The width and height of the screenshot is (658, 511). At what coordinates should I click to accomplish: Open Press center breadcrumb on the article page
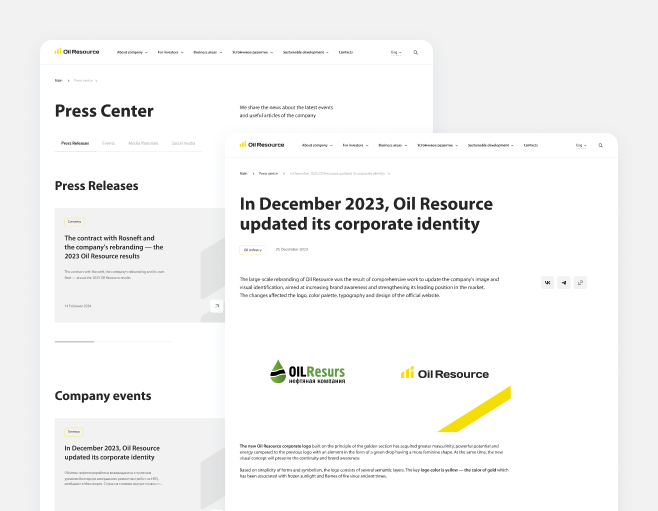tap(268, 174)
